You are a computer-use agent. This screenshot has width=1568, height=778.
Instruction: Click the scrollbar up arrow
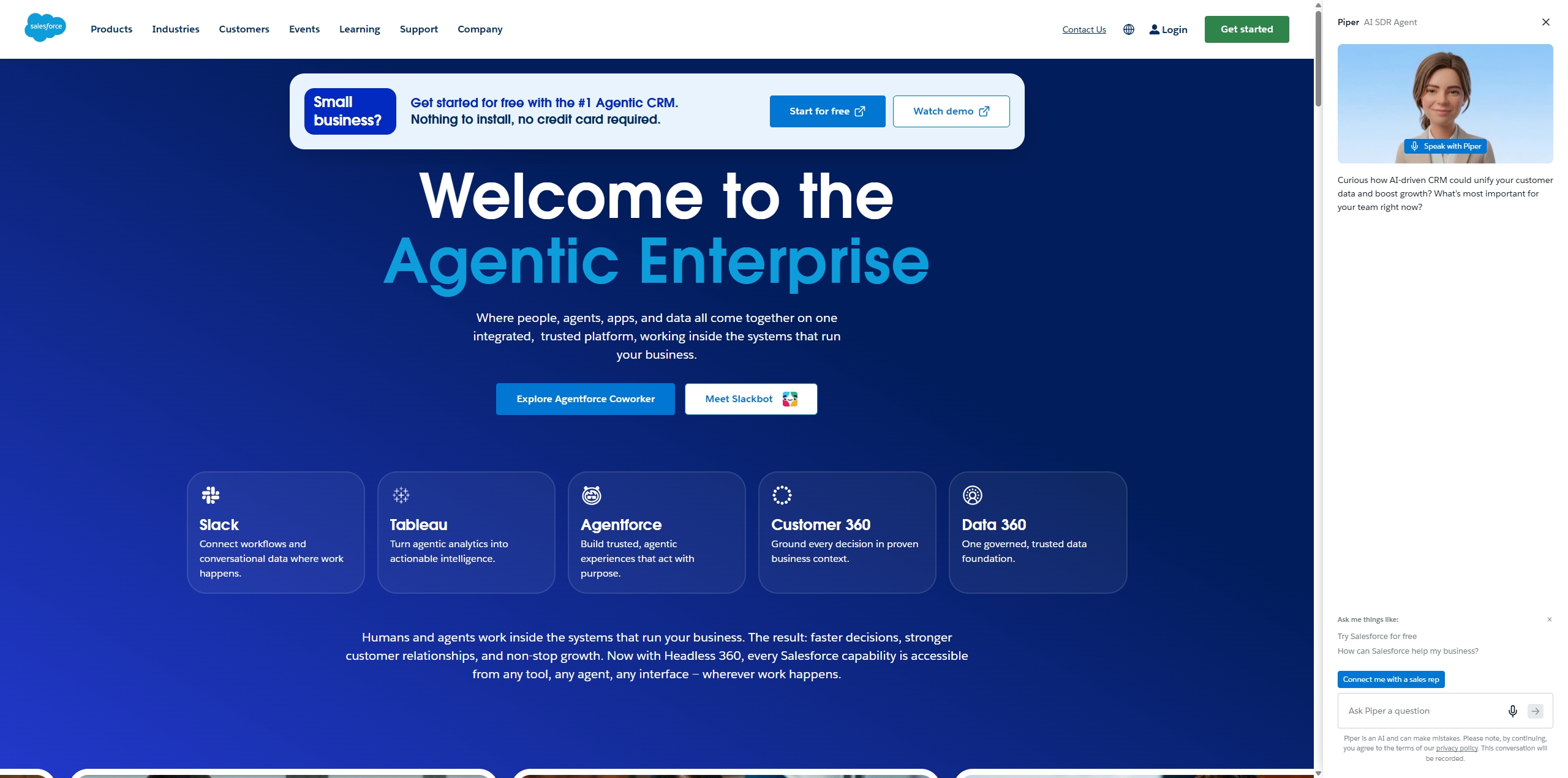point(1318,5)
